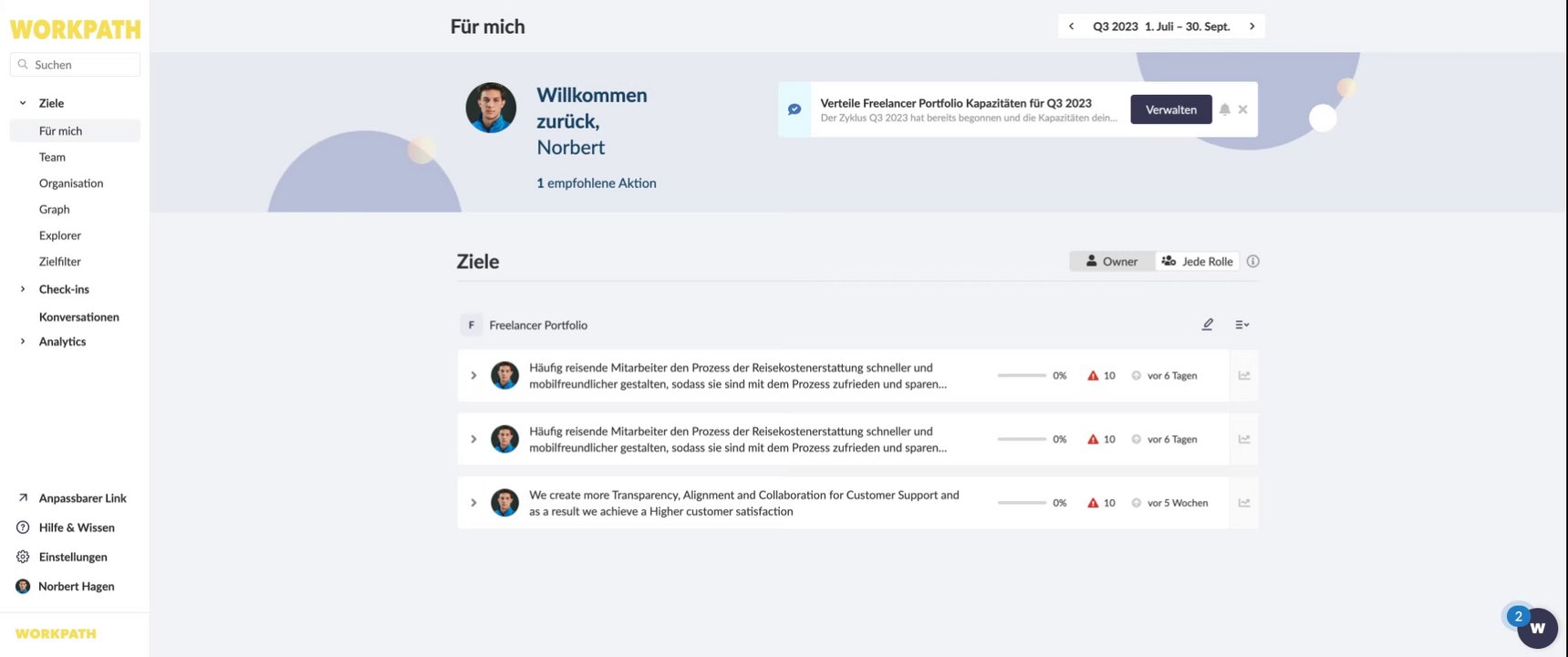
Task: Click the notification bell icon in banner
Action: 1225,109
